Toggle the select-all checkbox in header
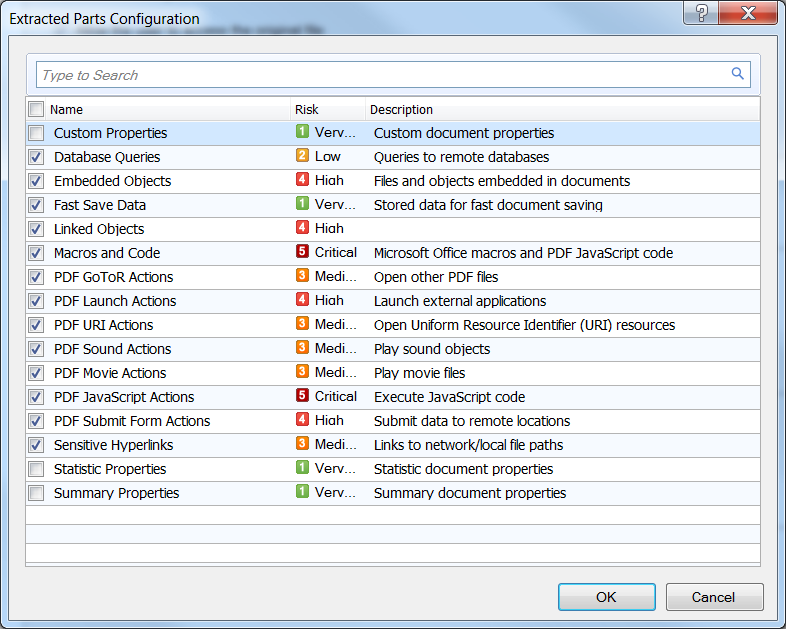This screenshot has height=629, width=786. (x=36, y=109)
